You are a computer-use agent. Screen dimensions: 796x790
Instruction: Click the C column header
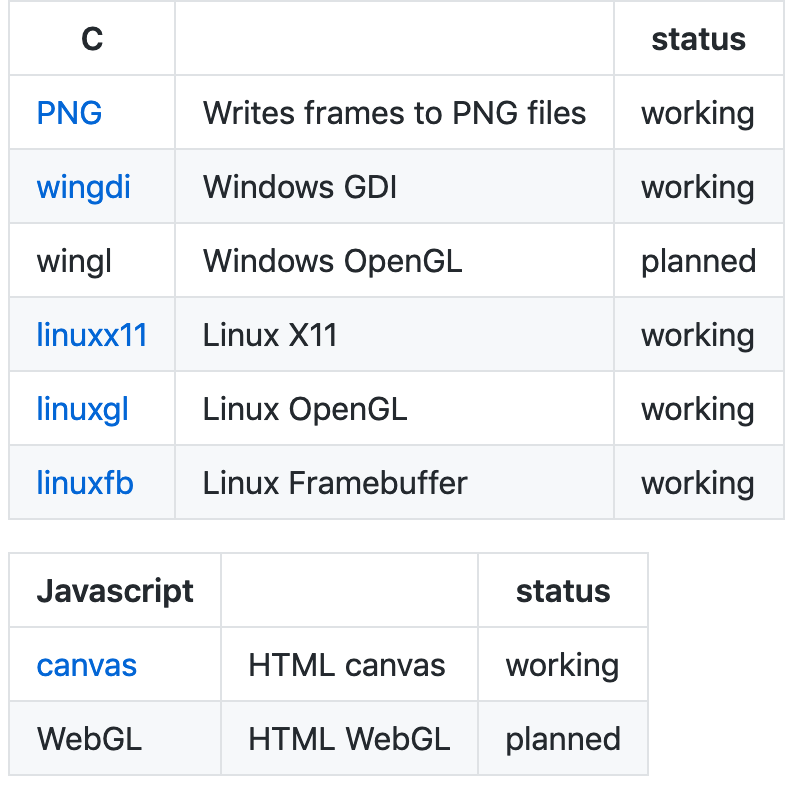[92, 39]
